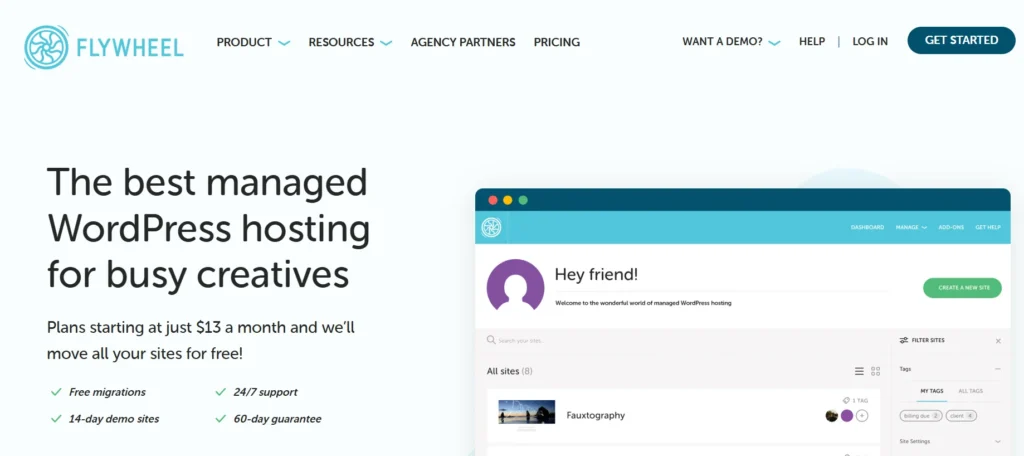Viewport: 1024px width, 456px height.
Task: Click Get Help in the mockup nav
Action: pyautogui.click(x=988, y=227)
